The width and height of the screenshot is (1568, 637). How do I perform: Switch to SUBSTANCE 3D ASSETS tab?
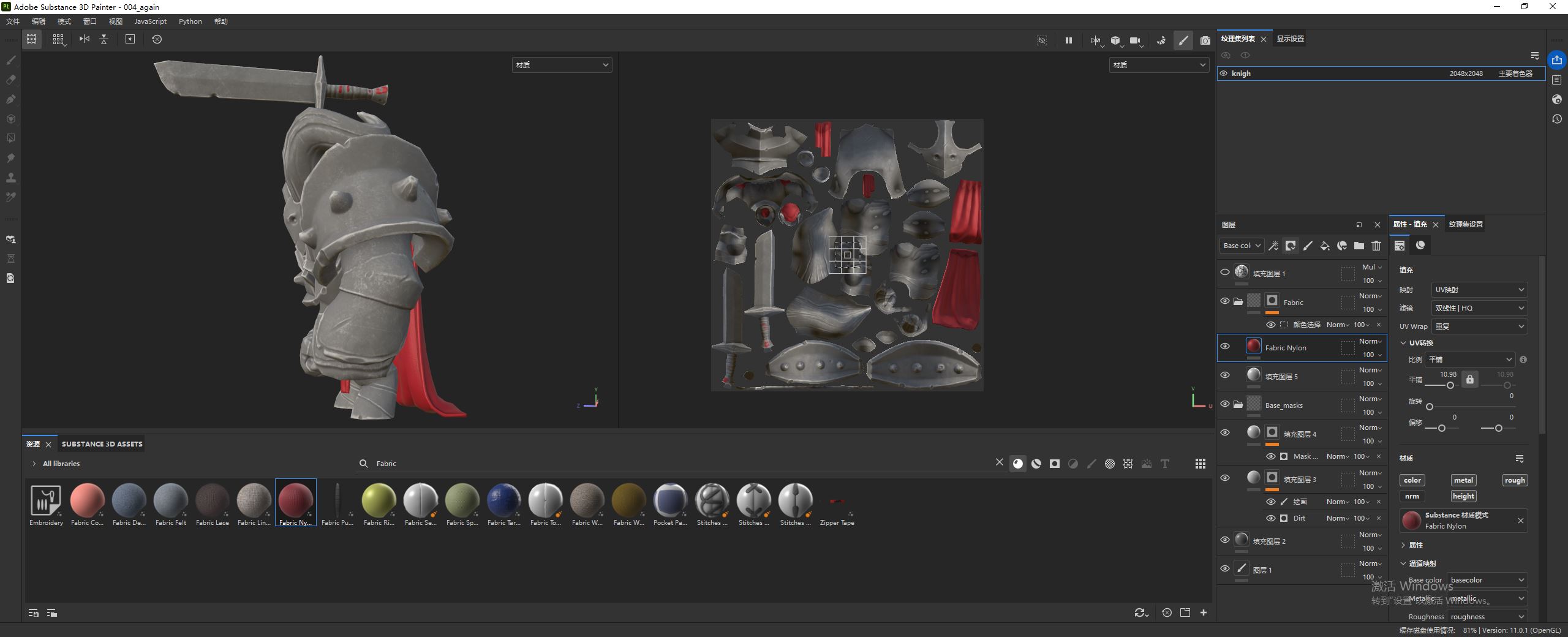coord(102,444)
